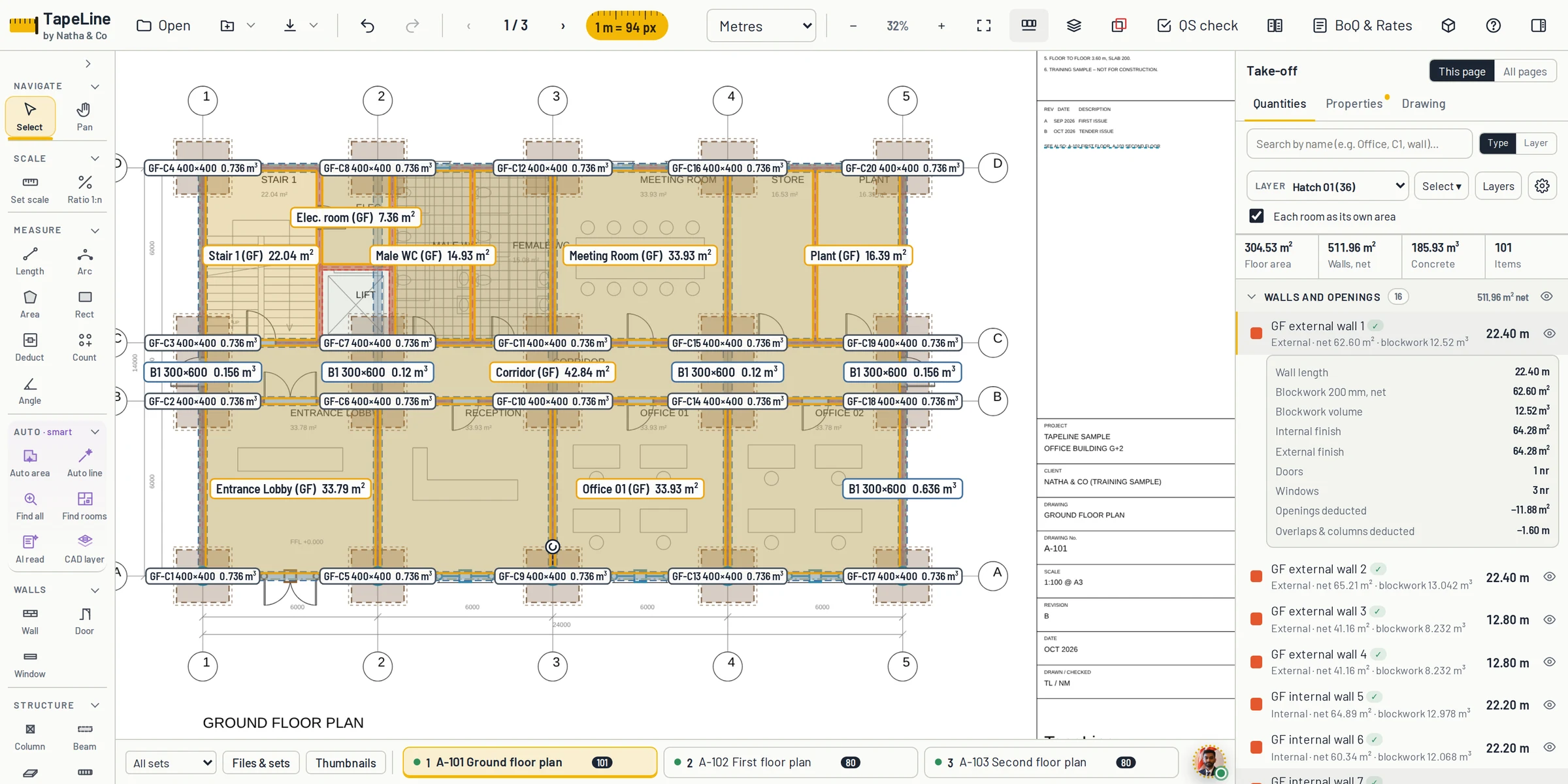The width and height of the screenshot is (1568, 784).
Task: Open the All sets dropdown
Action: click(x=171, y=762)
